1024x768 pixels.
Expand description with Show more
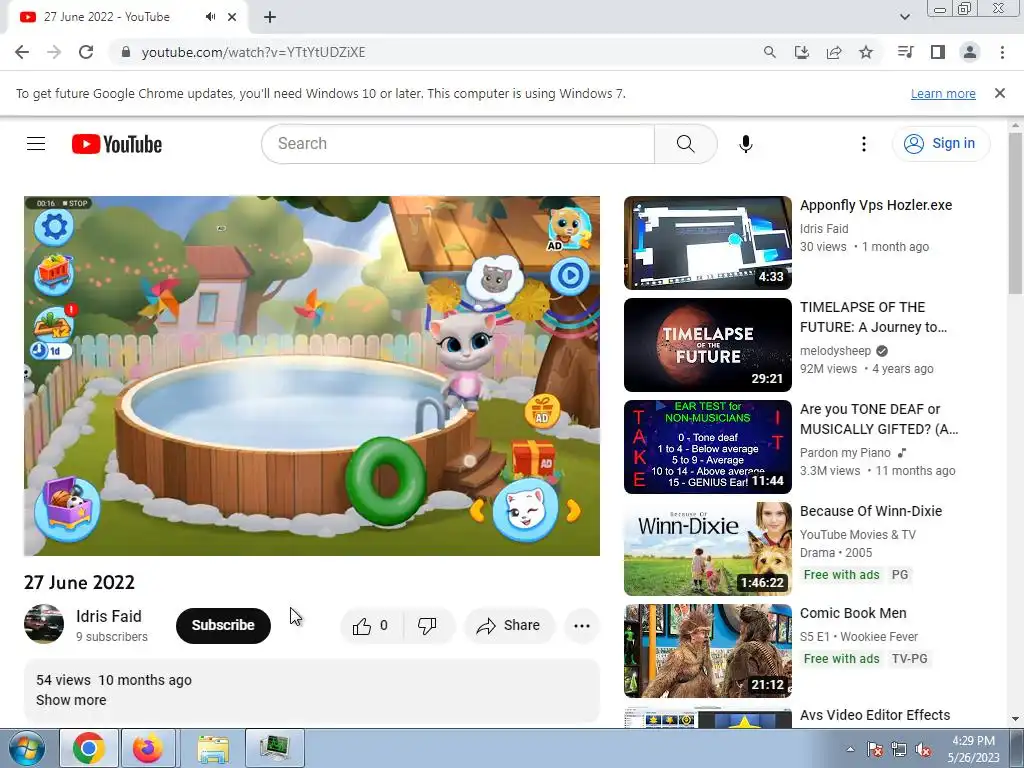click(x=71, y=700)
